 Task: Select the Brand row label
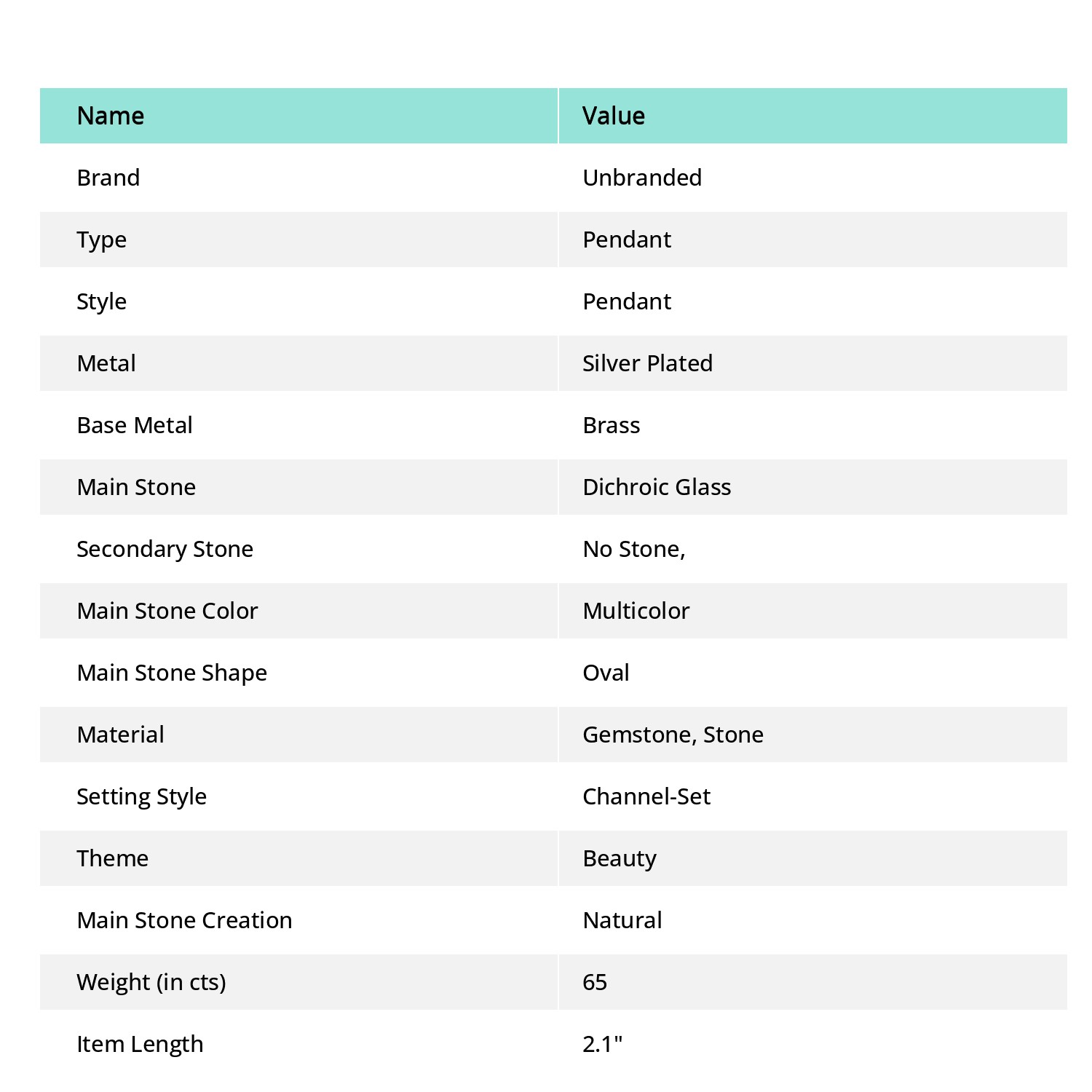(108, 178)
